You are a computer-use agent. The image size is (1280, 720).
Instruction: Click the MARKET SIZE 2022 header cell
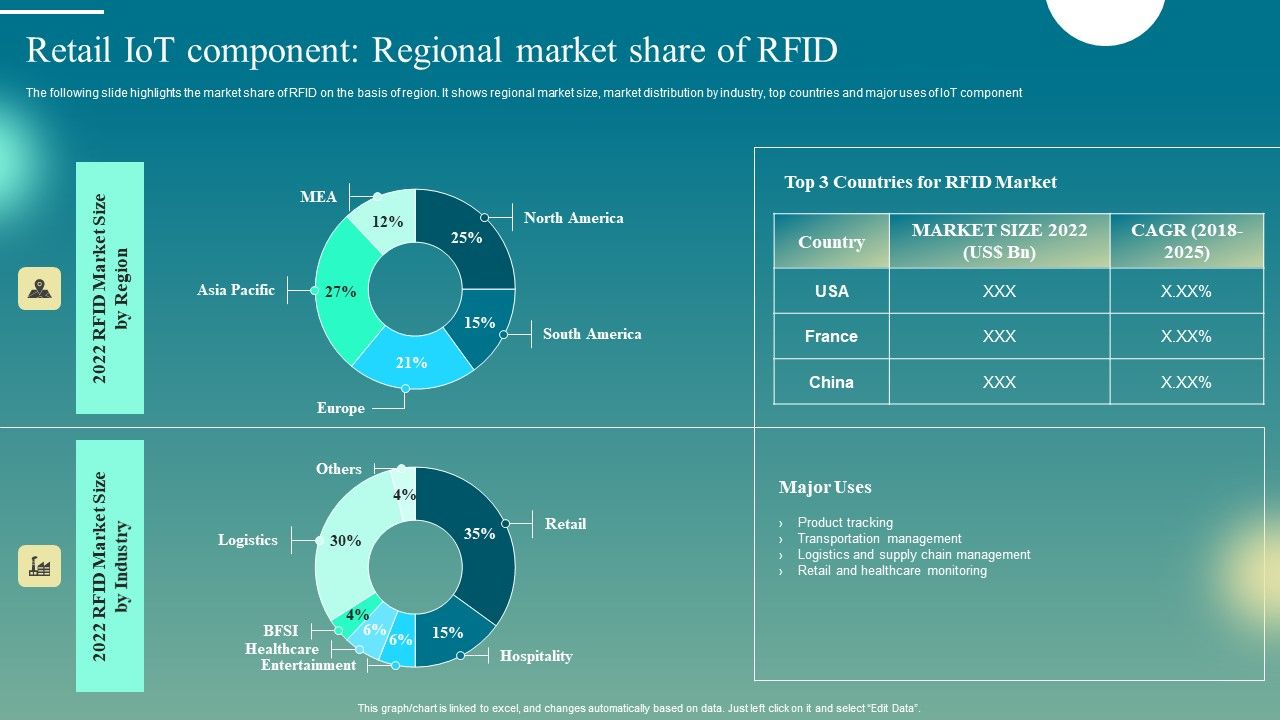coord(999,241)
